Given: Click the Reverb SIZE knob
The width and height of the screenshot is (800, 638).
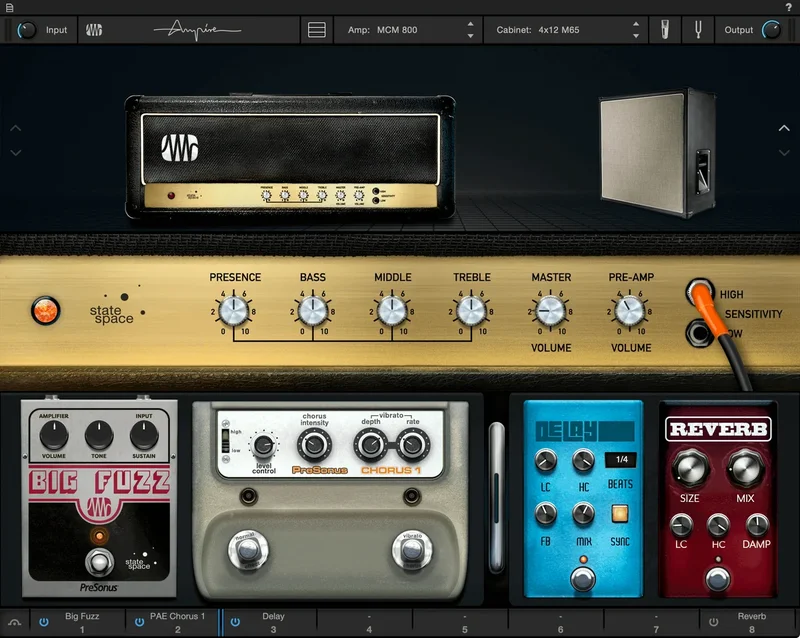Looking at the screenshot, I should (x=690, y=469).
